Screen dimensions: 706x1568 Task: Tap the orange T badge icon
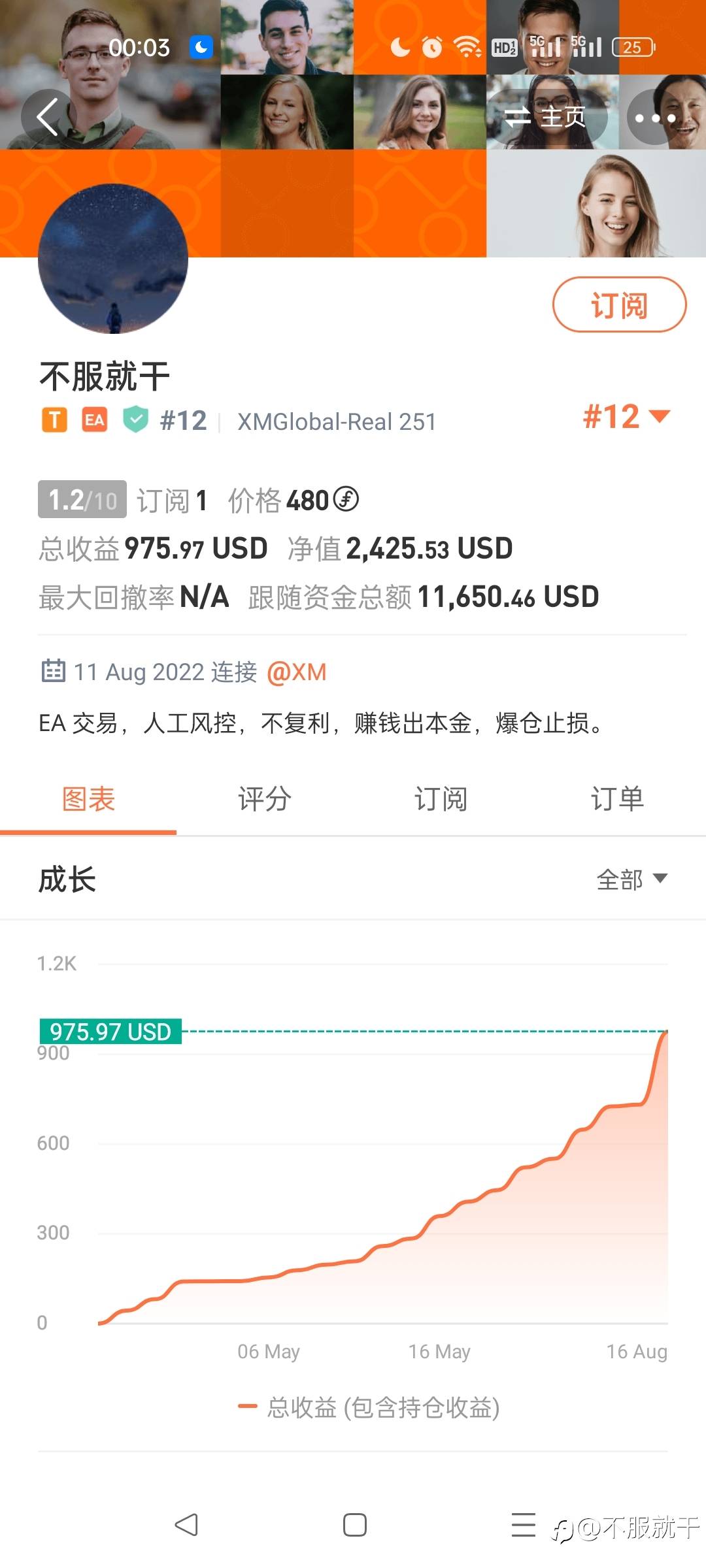pos(55,420)
